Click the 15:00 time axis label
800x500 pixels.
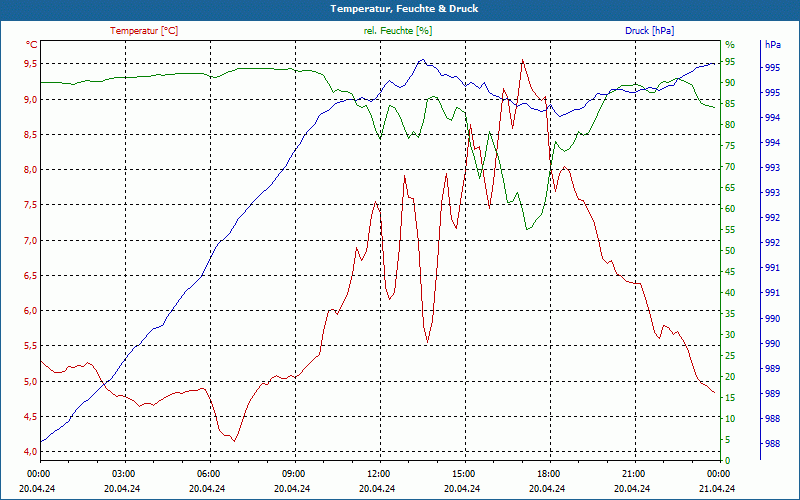463,473
